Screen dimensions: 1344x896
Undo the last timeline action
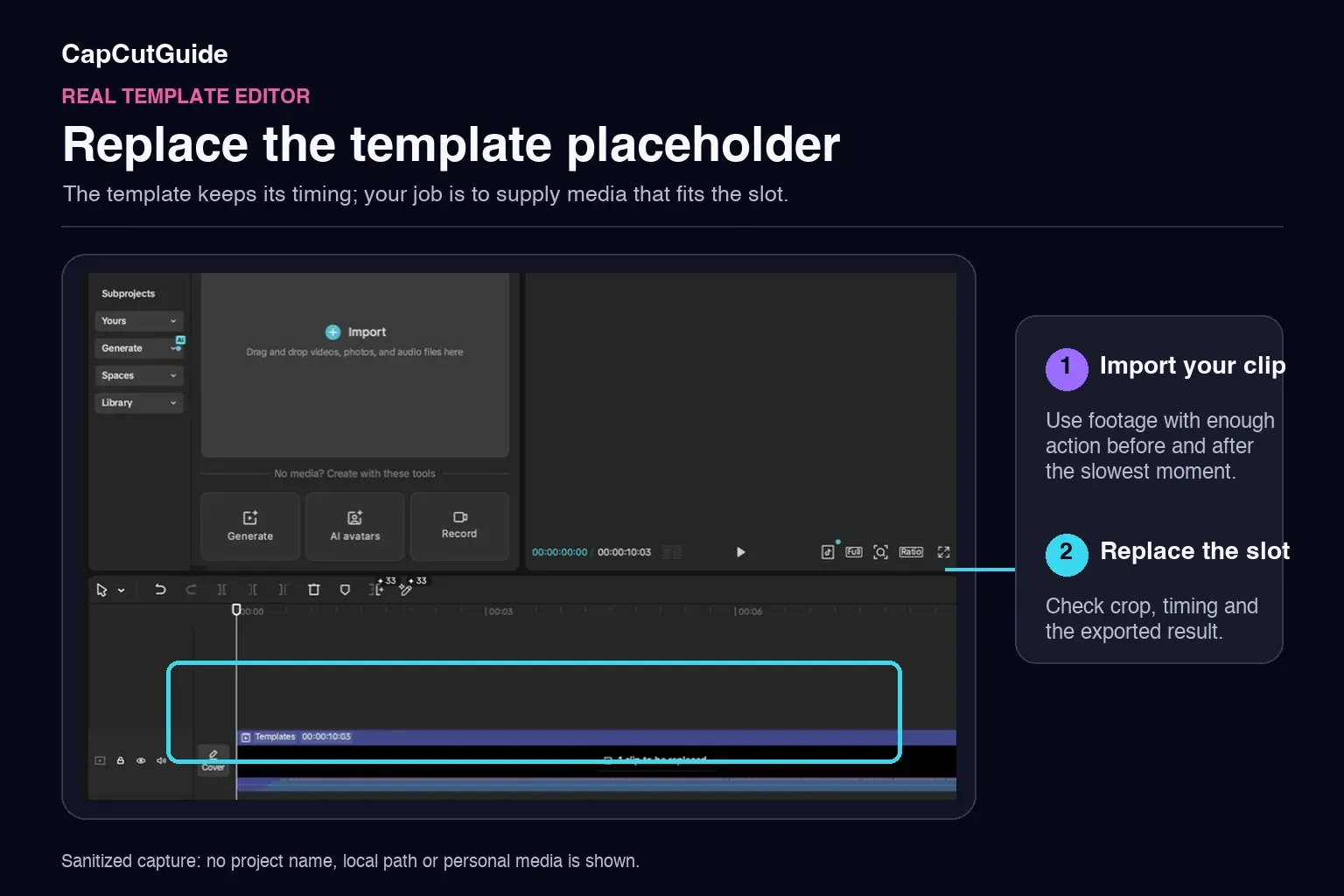tap(160, 590)
